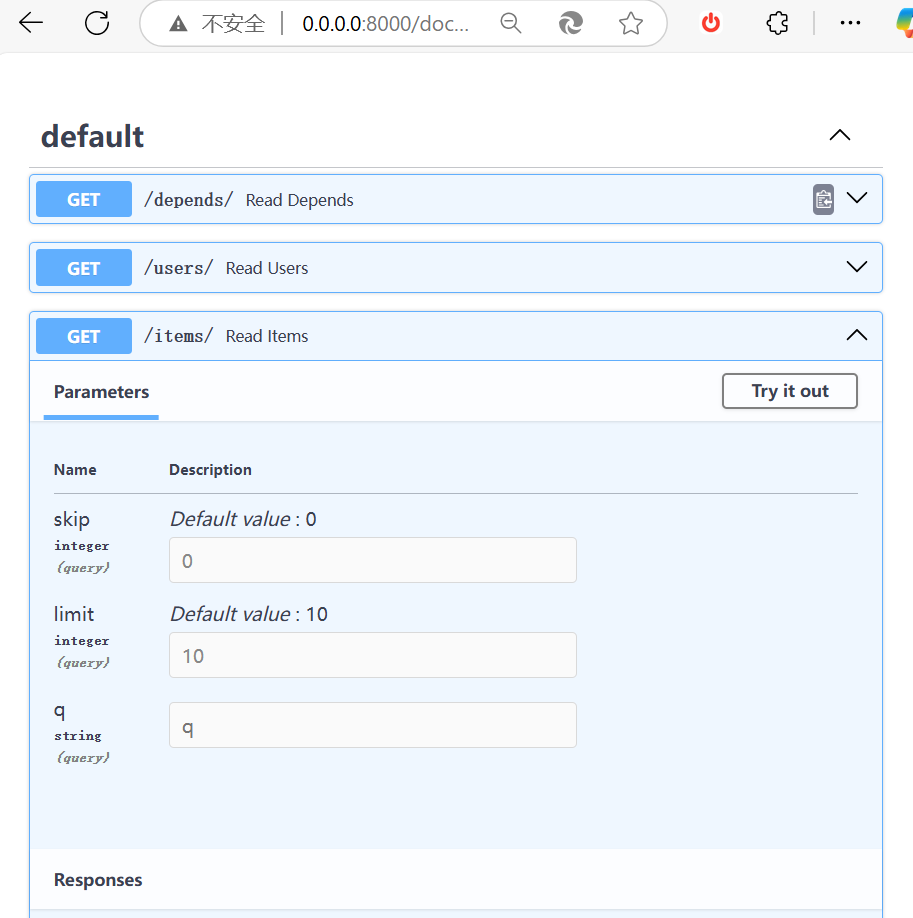Collapse the default section chevron
The image size is (913, 918).
click(x=840, y=135)
